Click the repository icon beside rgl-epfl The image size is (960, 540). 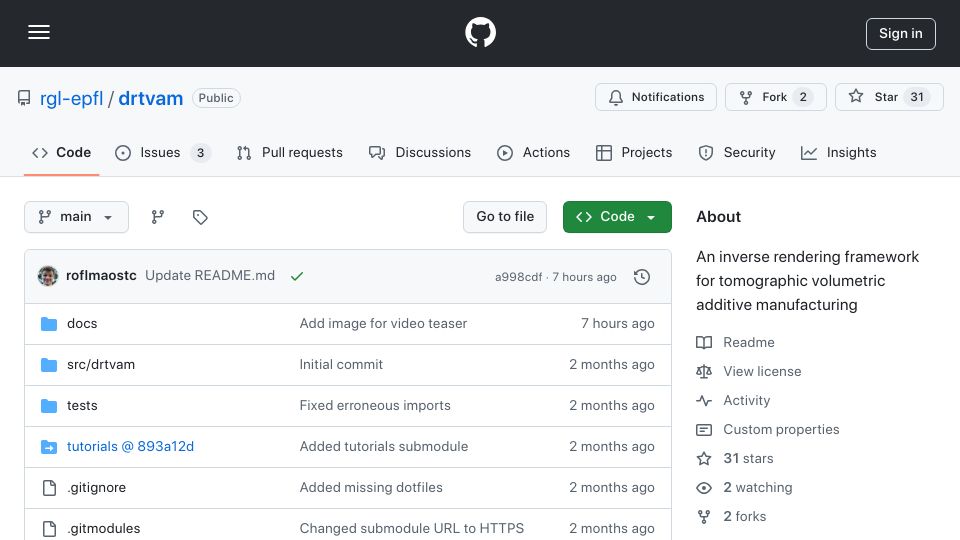click(24, 98)
